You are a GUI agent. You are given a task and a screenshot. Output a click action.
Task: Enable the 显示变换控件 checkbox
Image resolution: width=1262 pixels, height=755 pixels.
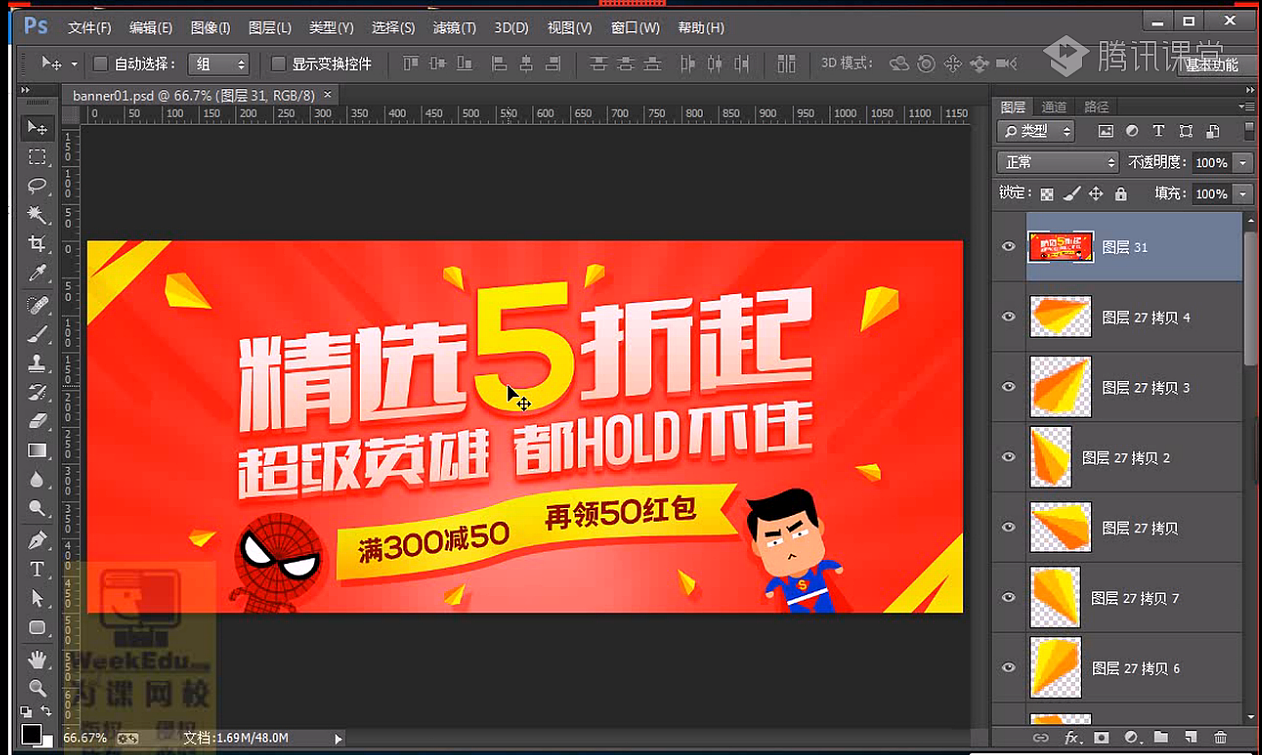(x=279, y=64)
